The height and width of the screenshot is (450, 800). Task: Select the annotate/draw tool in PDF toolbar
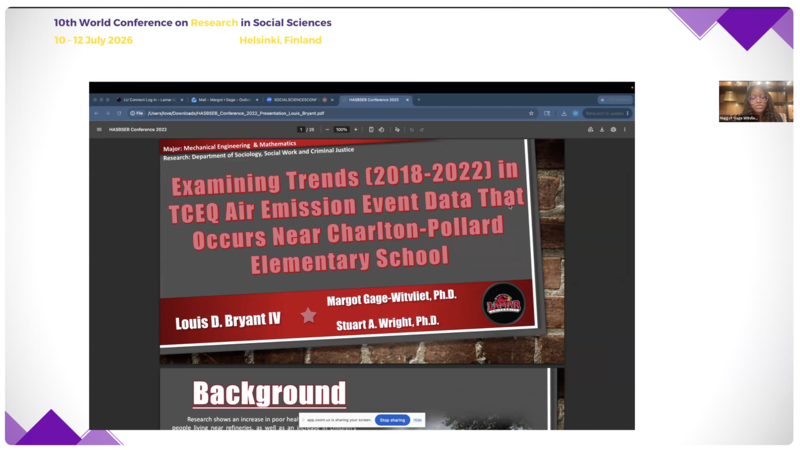tap(397, 130)
